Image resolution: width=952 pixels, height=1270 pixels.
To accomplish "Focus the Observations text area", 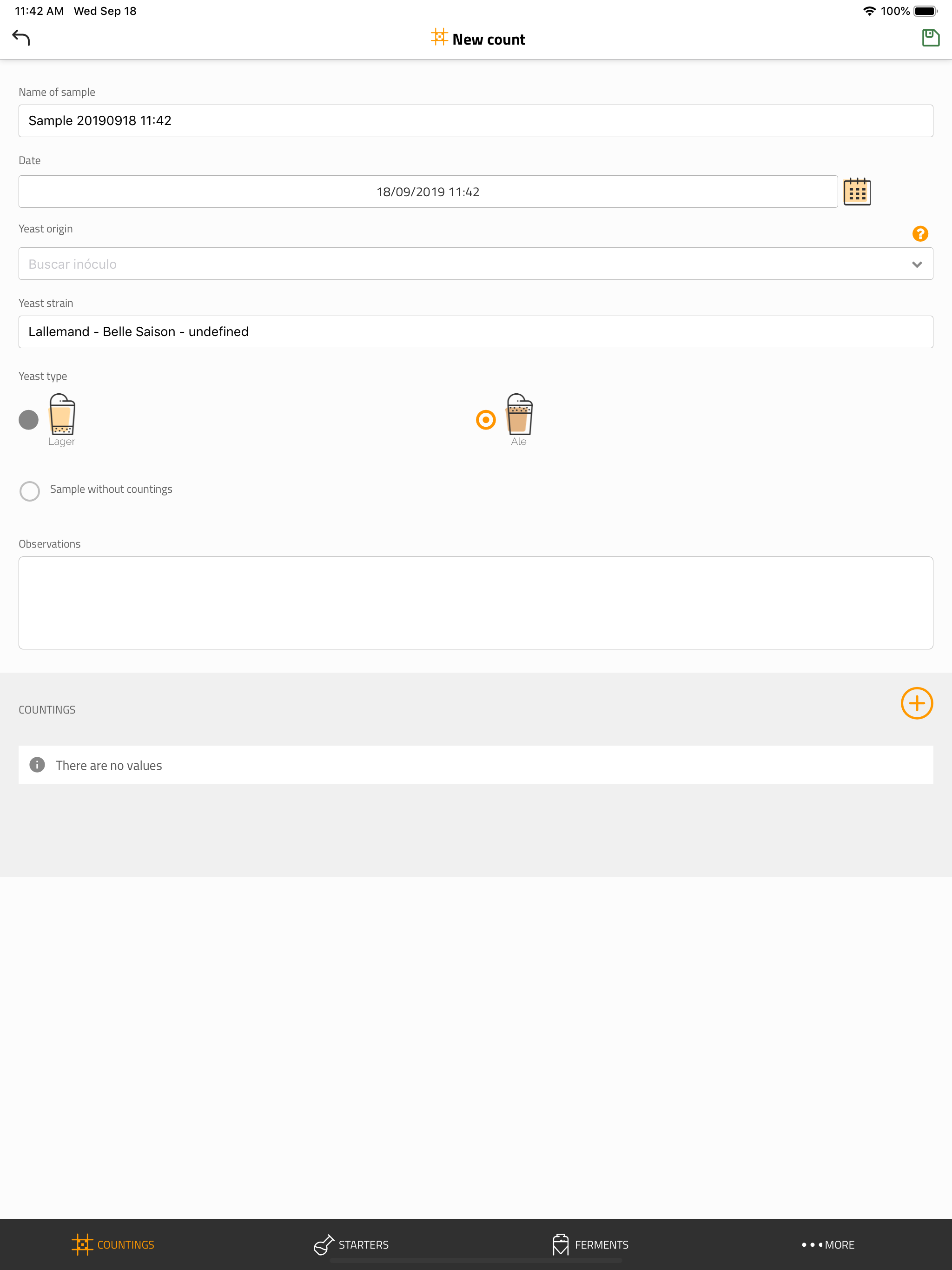I will point(476,603).
